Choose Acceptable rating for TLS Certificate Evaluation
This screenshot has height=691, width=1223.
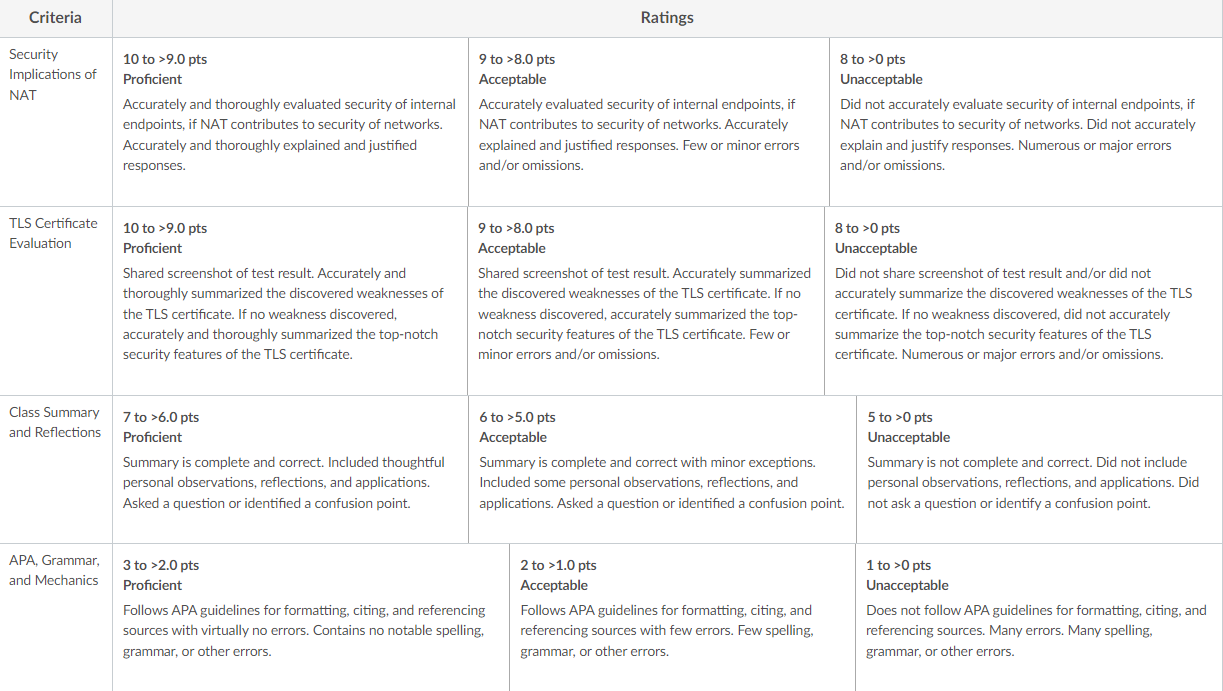[646, 301]
